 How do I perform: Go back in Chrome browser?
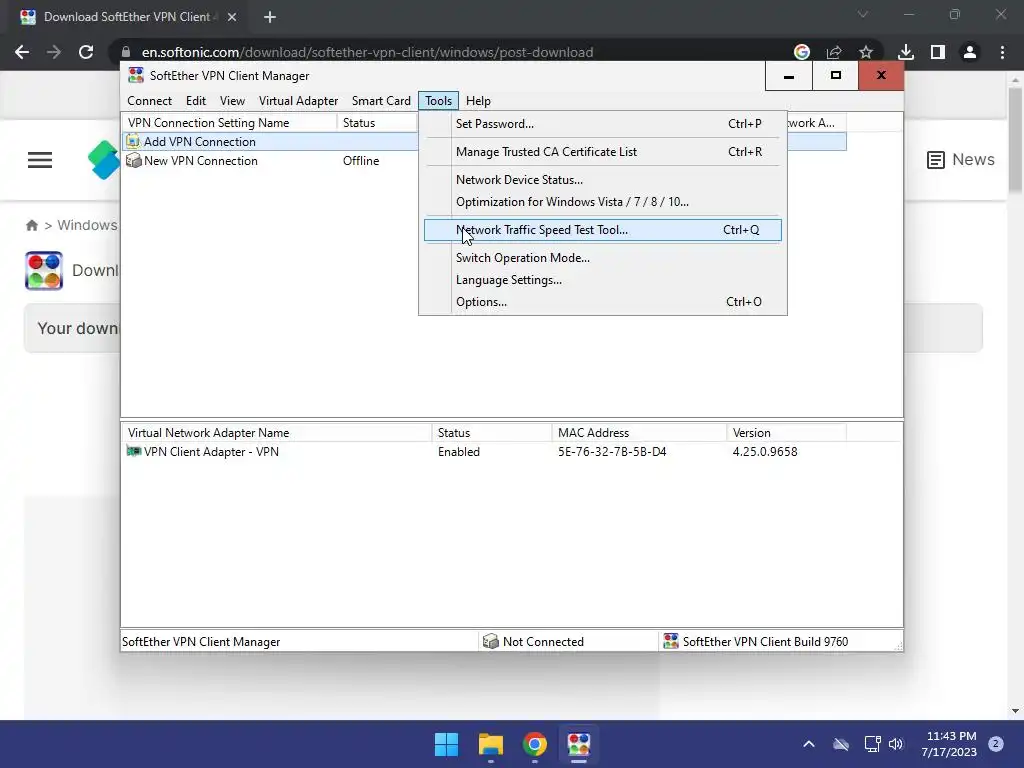[x=22, y=52]
